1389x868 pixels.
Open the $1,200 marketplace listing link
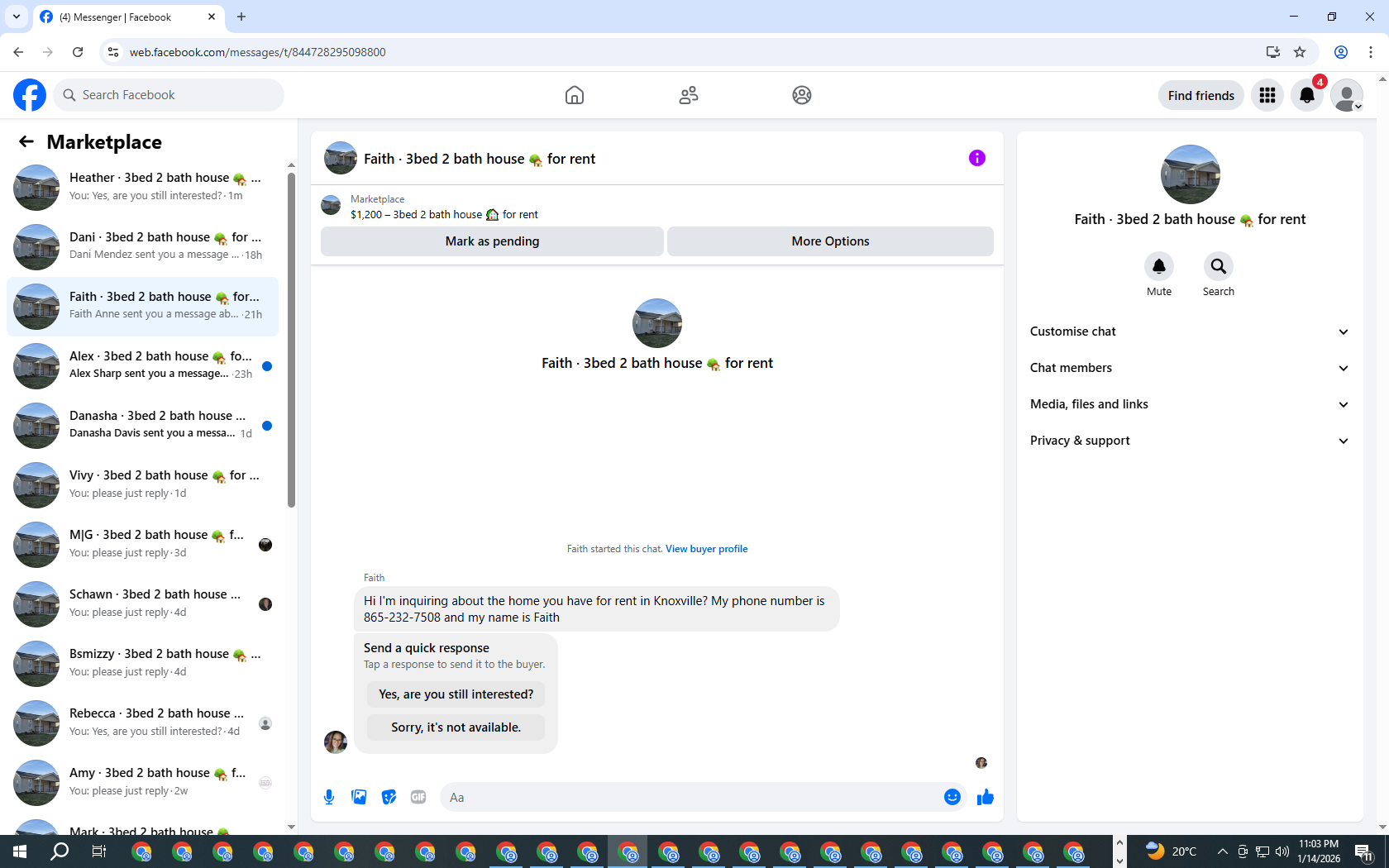[444, 214]
